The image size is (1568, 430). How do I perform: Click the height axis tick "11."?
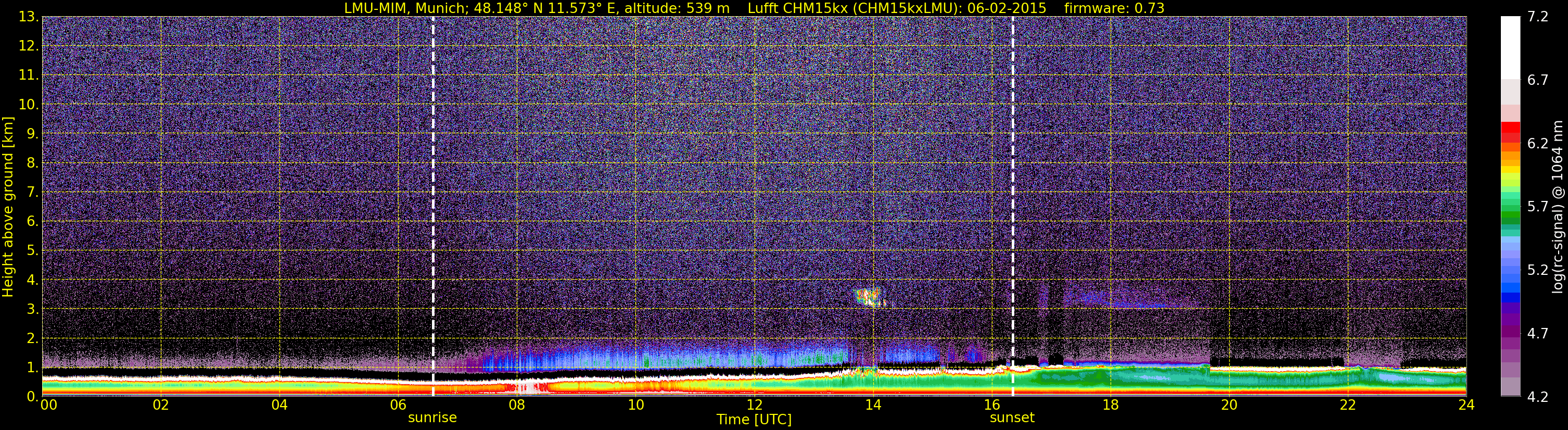29,75
